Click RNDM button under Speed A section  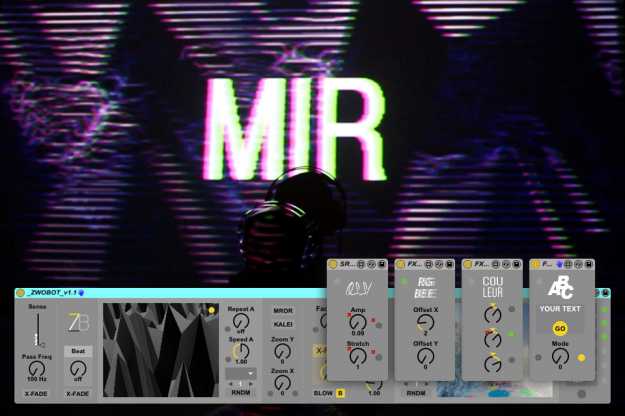(241, 393)
